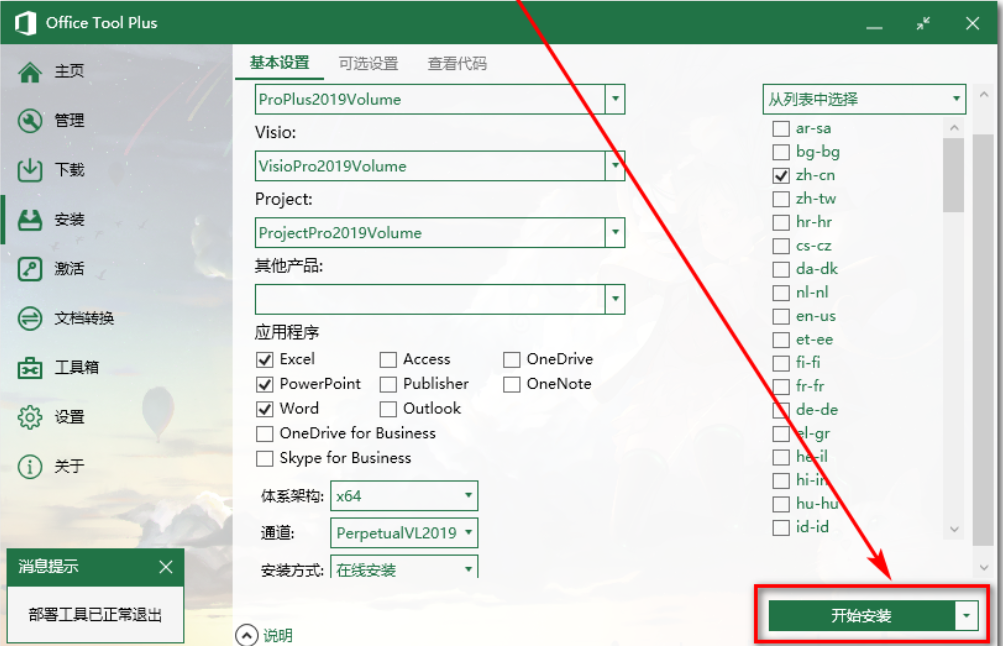The image size is (1003, 646).
Task: Enable the OneNote checkbox
Action: pos(511,384)
